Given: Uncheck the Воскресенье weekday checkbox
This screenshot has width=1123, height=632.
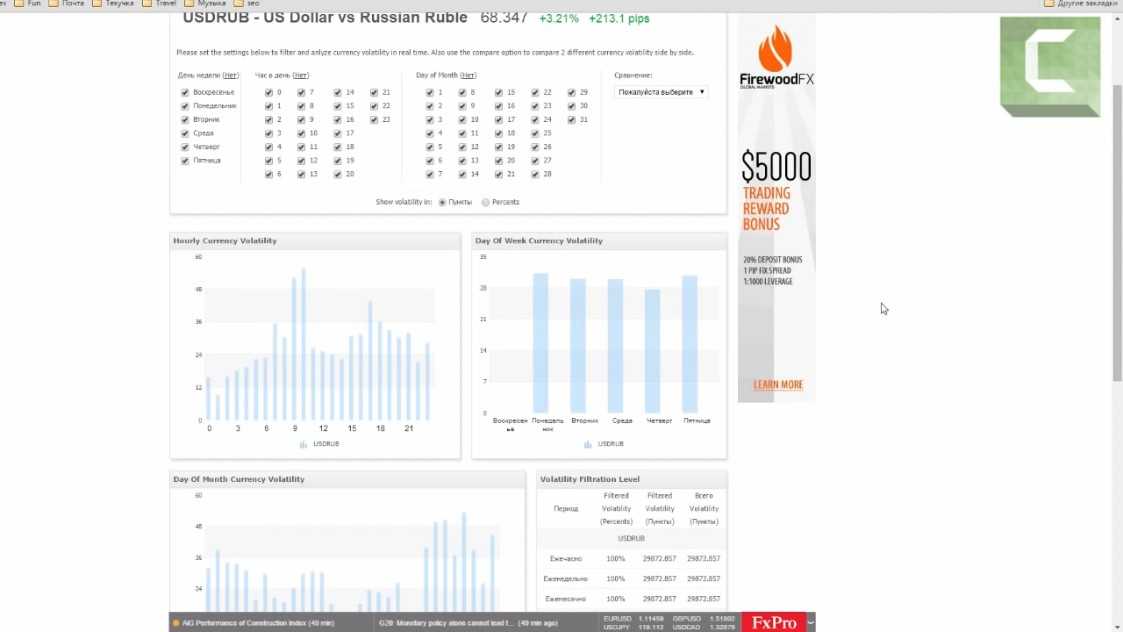Looking at the screenshot, I should (x=185, y=92).
